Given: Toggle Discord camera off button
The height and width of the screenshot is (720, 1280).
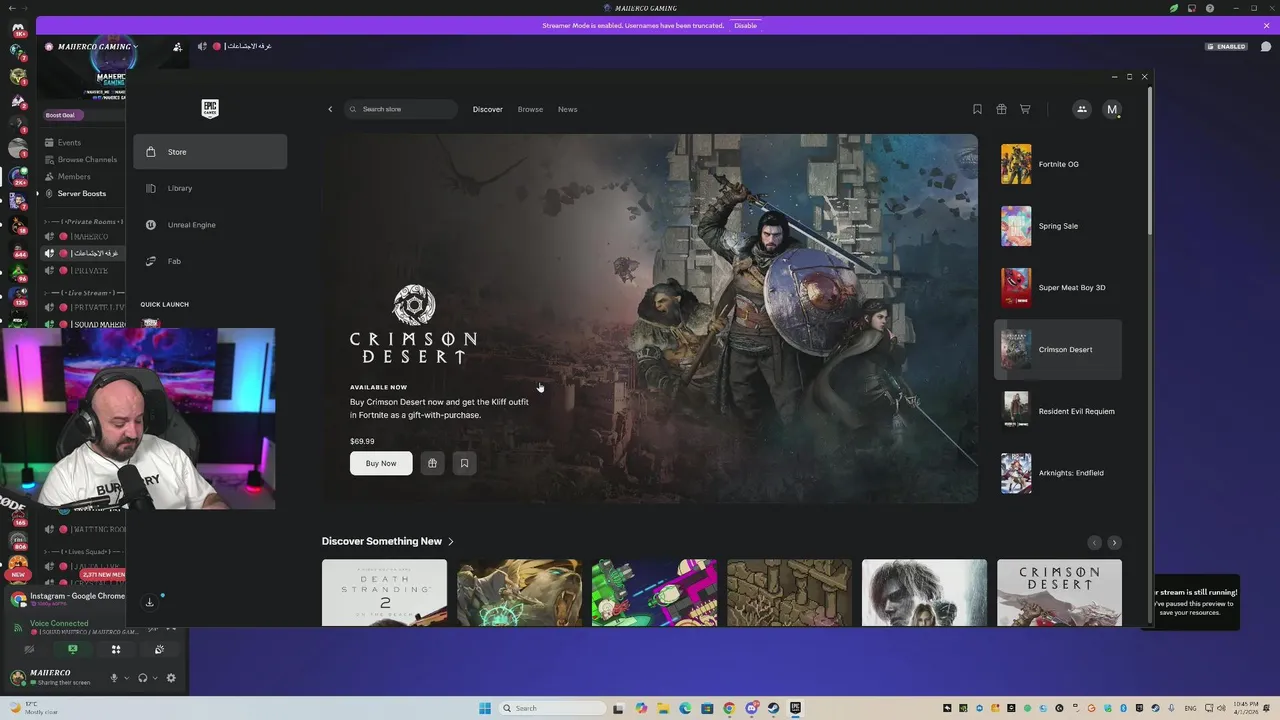Looking at the screenshot, I should coord(29,649).
